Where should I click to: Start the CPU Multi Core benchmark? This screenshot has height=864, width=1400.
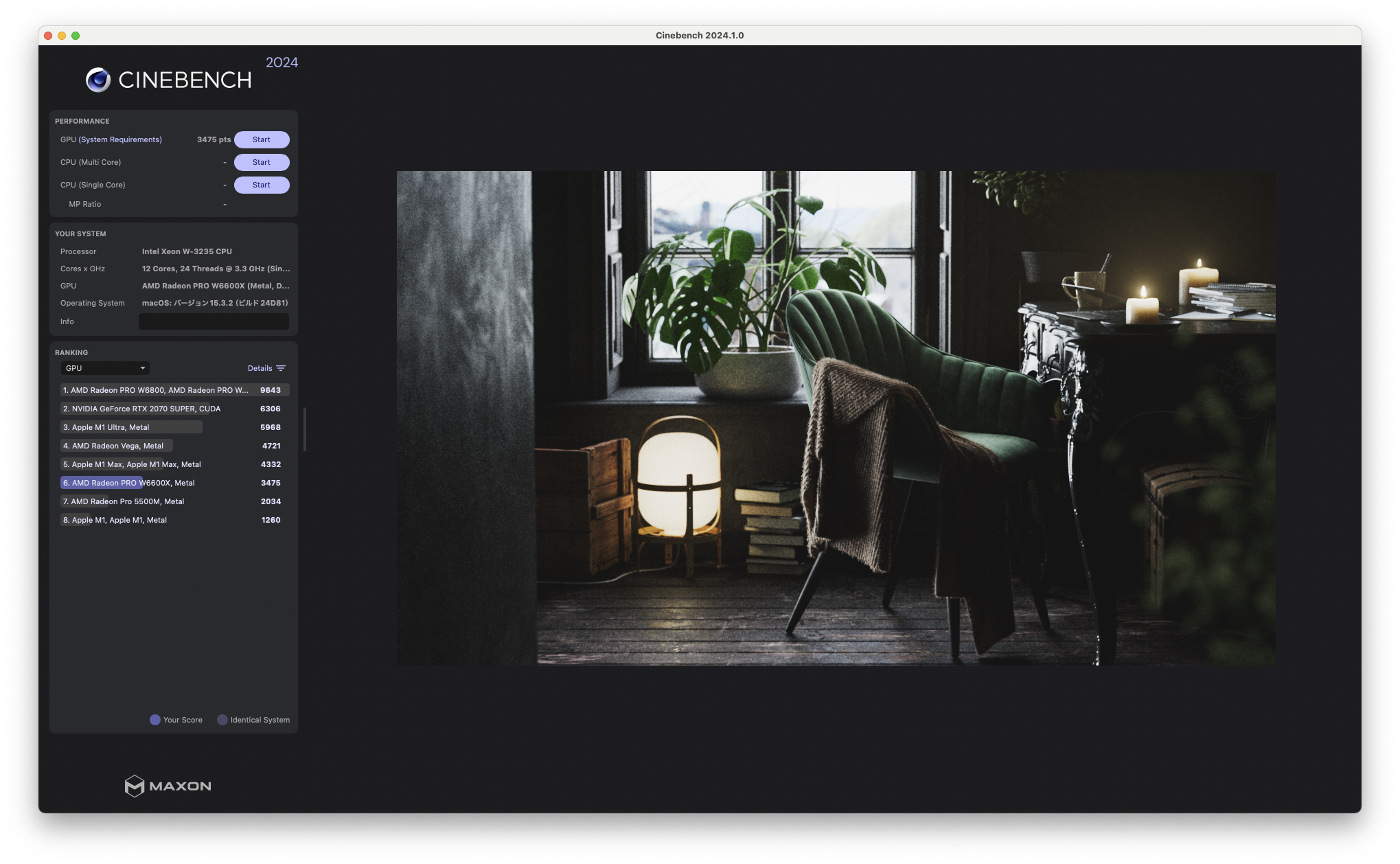[262, 162]
